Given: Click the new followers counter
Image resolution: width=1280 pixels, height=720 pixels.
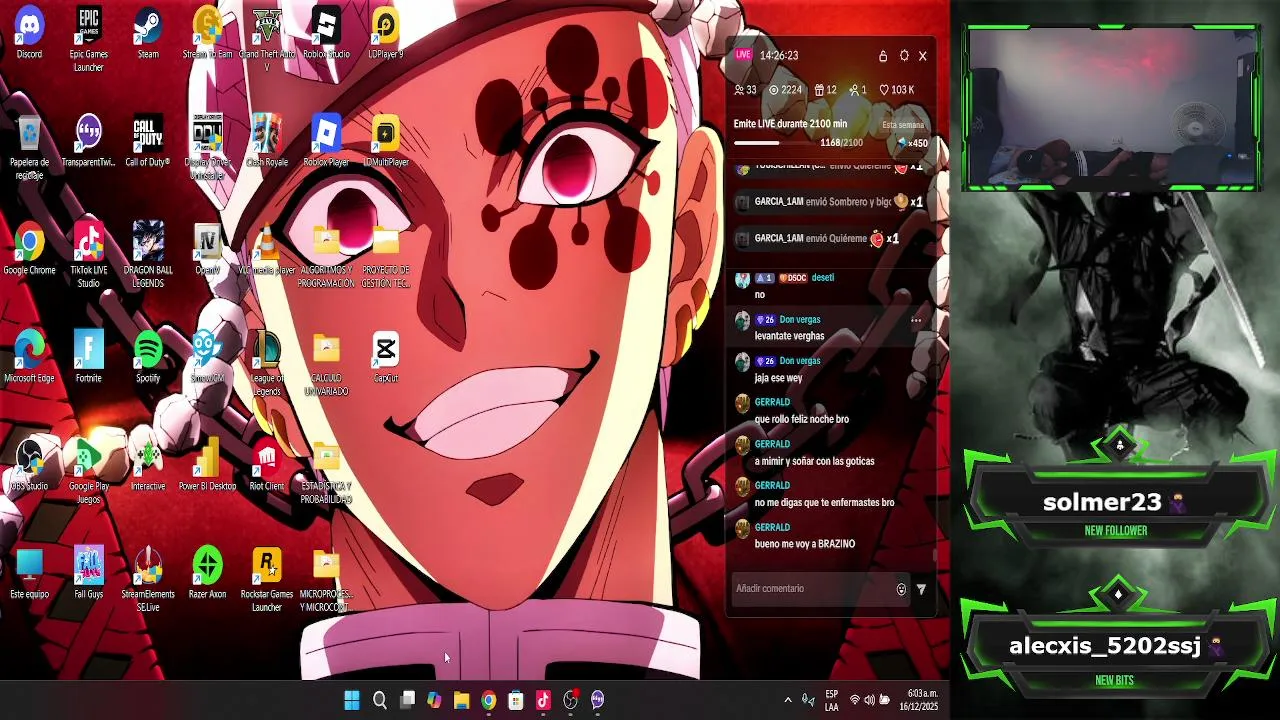Looking at the screenshot, I should pyautogui.click(x=858, y=90).
